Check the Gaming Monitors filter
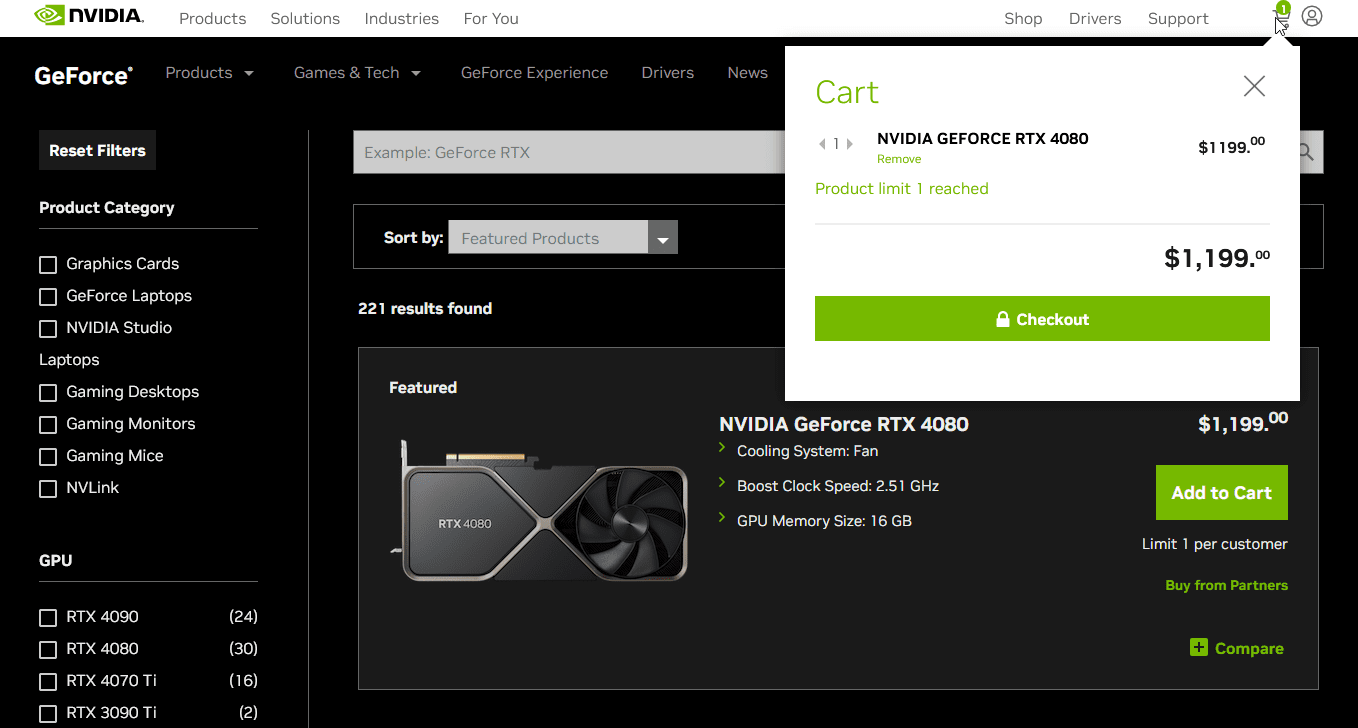1358x728 pixels. pos(48,425)
